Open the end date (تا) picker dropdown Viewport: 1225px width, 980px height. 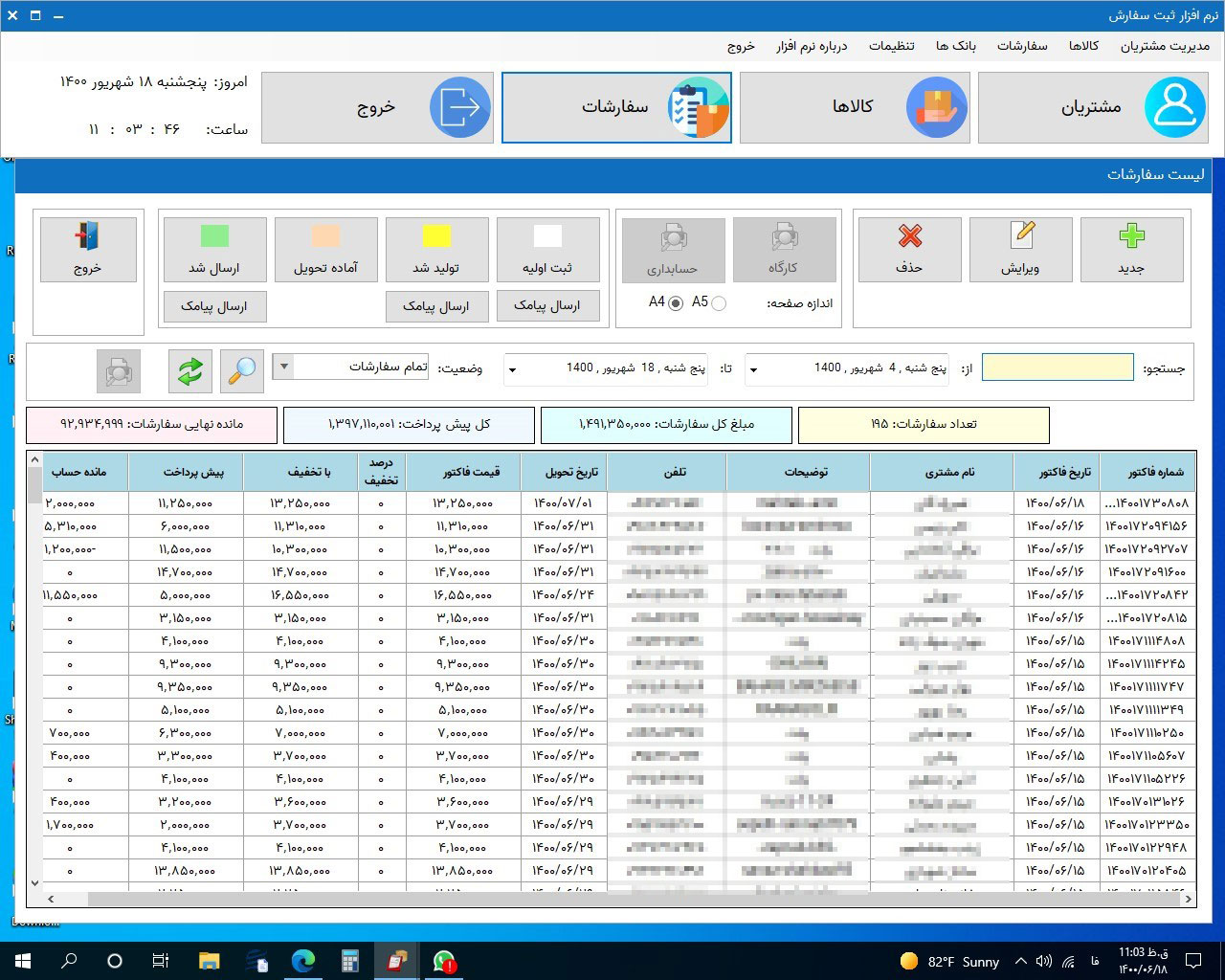[512, 369]
